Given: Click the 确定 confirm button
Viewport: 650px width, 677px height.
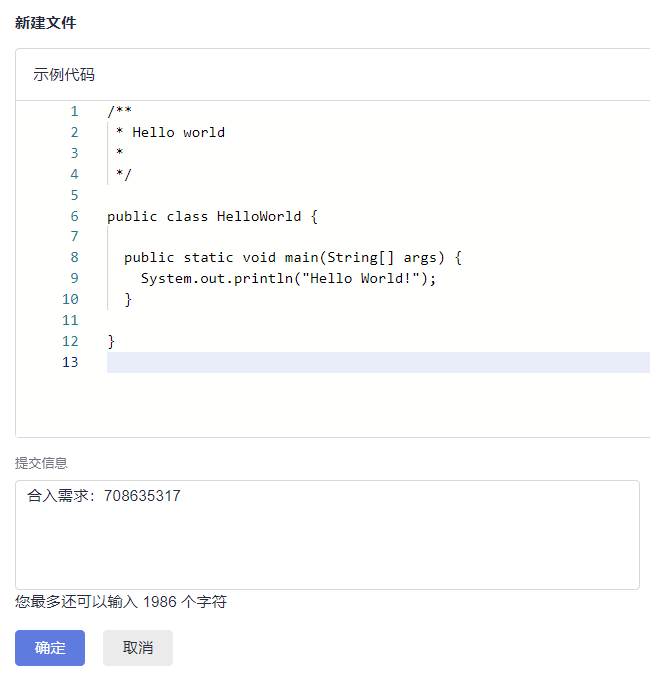Looking at the screenshot, I should 50,647.
